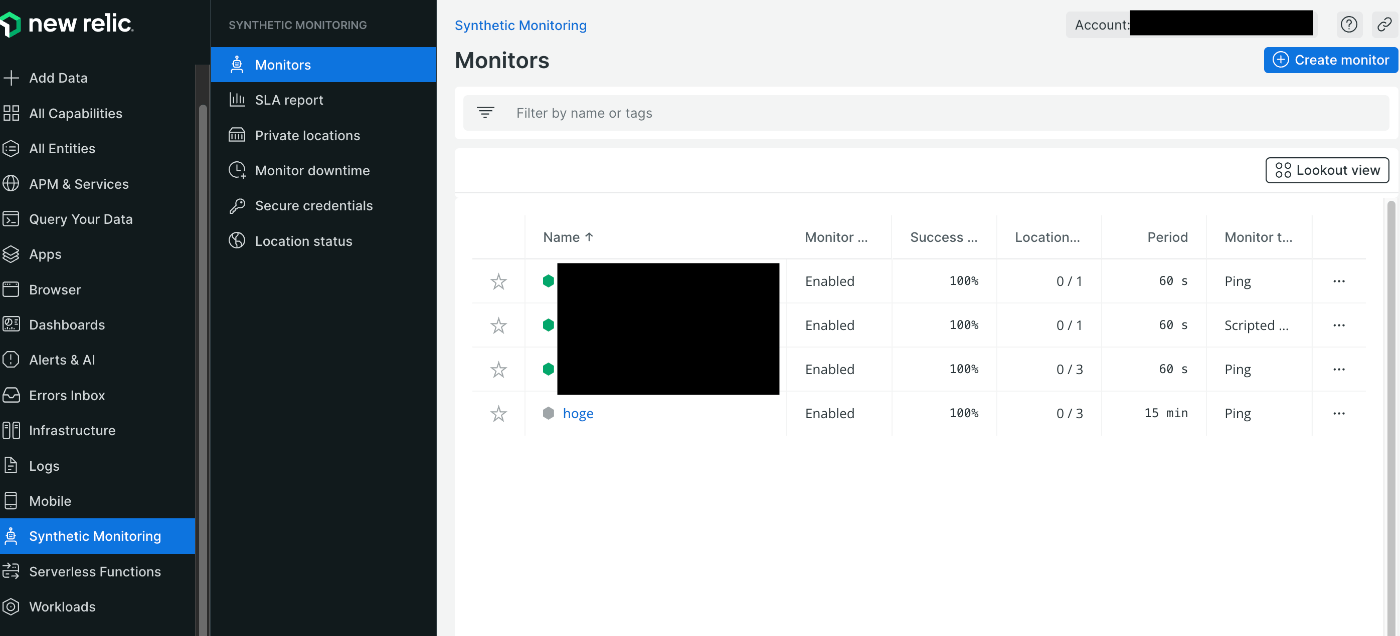Click the Synthetic Monitoring breadcrumb link

point(521,26)
